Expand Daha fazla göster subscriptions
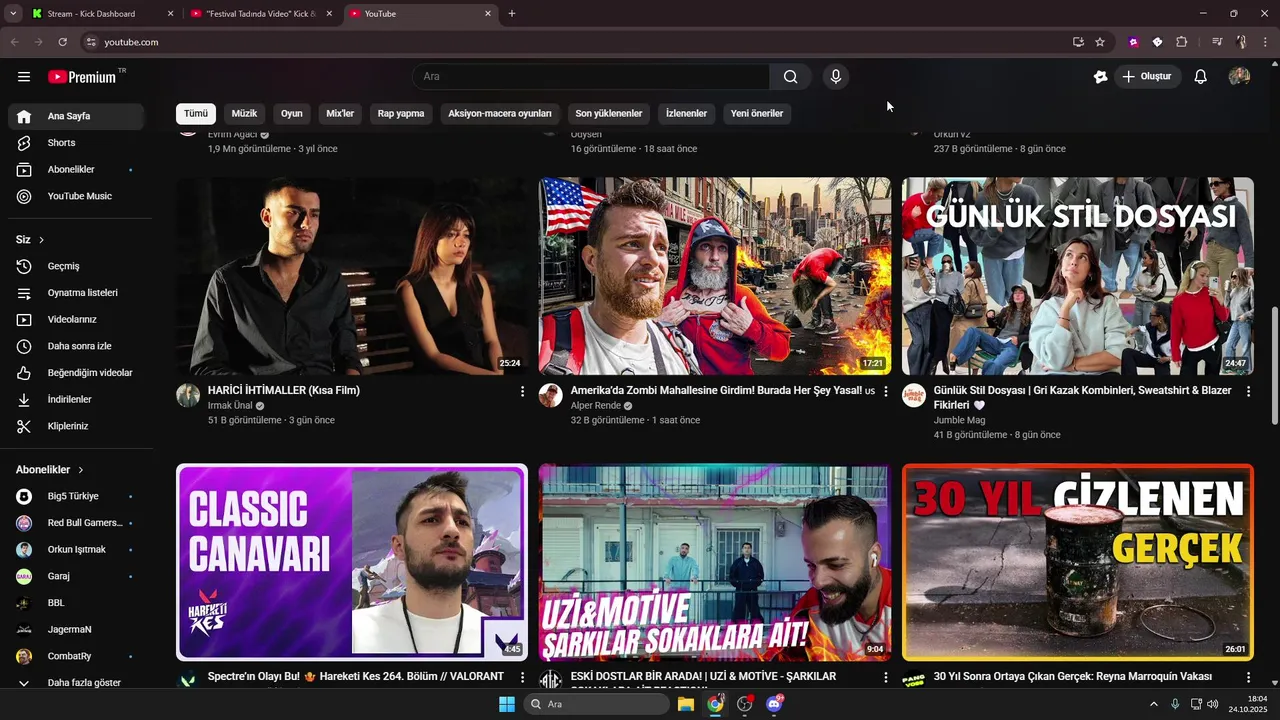Viewport: 1280px width, 720px height. coord(76,683)
